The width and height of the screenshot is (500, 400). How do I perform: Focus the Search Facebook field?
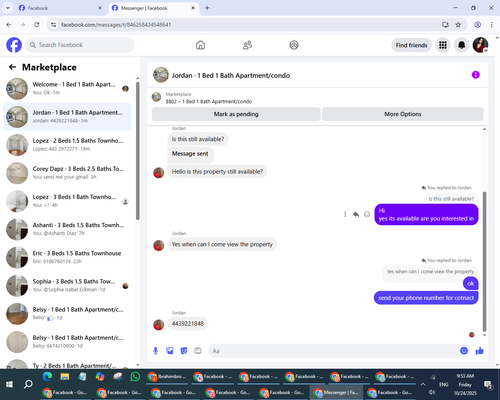pos(80,45)
